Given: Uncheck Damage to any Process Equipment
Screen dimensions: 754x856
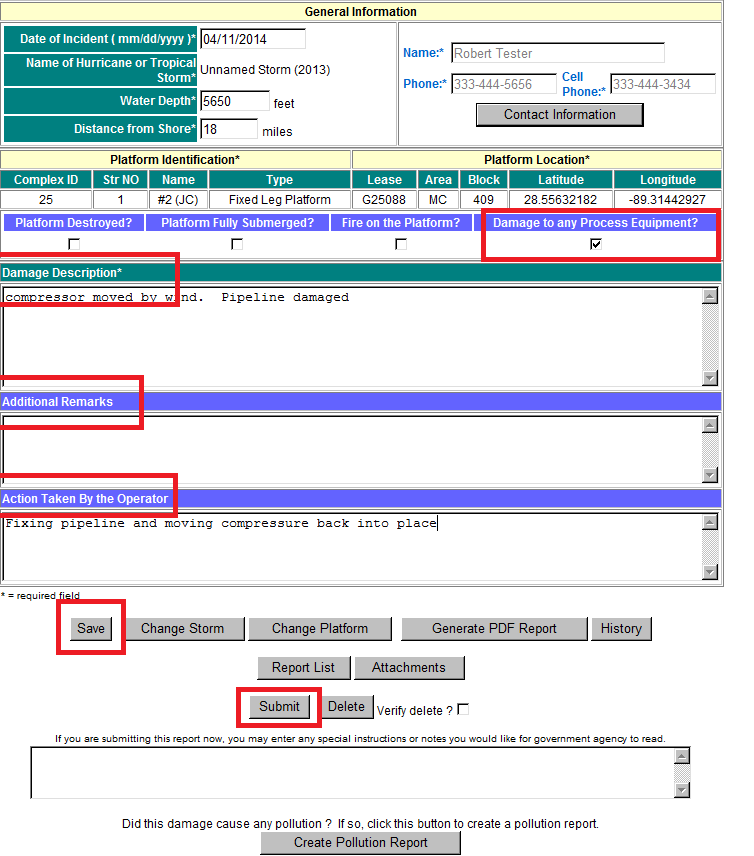Looking at the screenshot, I should coord(596,244).
